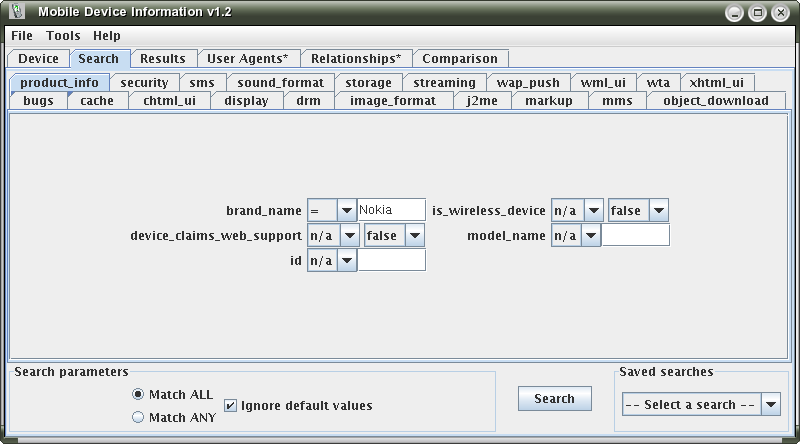Toggle the Ignore default values checkbox
Screen dimensions: 800x444
point(231,406)
